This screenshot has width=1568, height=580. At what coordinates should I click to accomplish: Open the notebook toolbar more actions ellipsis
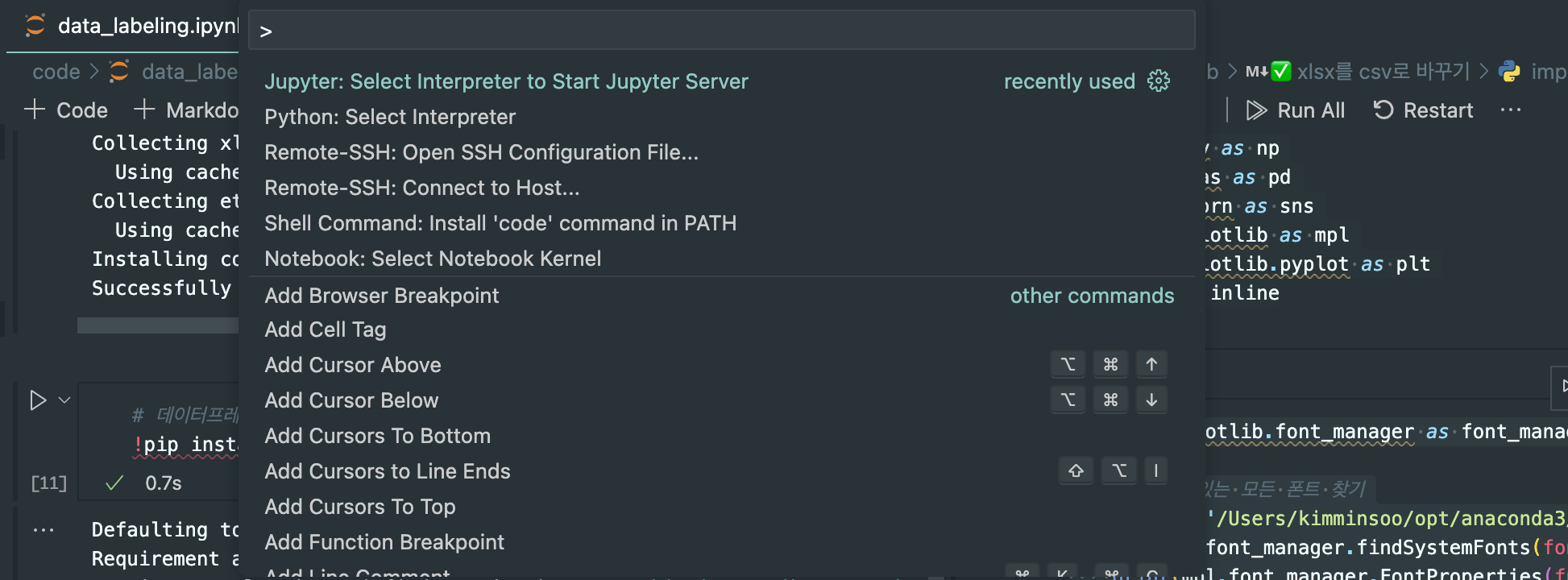(x=1511, y=110)
